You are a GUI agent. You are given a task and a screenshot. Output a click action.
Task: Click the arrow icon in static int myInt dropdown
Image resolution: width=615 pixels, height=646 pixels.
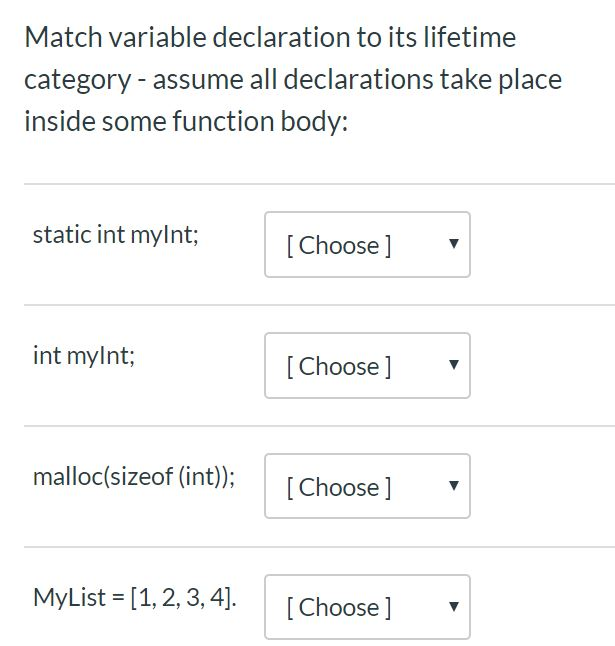[x=454, y=243]
